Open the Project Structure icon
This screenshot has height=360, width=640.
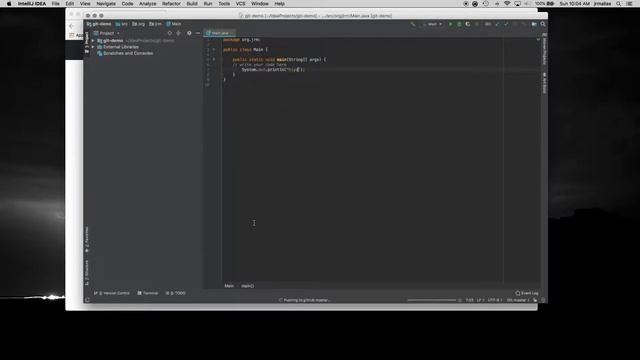(x=534, y=24)
